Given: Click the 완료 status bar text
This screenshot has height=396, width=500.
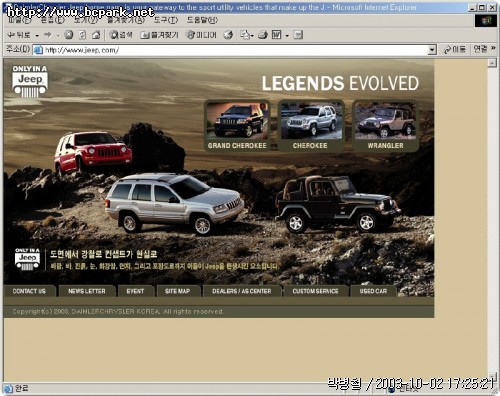Looking at the screenshot, I should [22, 388].
